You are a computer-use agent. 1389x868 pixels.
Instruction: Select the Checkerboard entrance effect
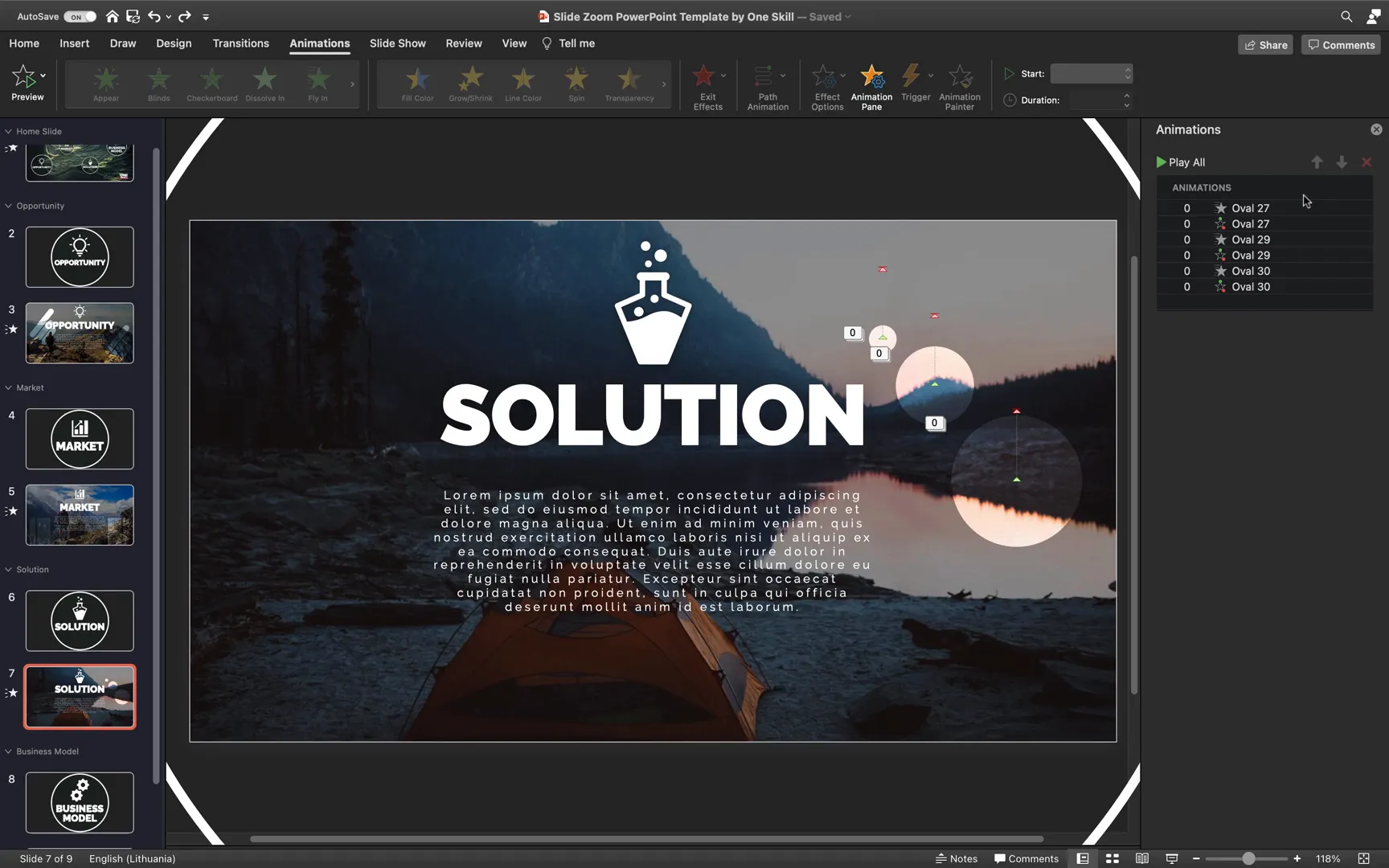(x=212, y=84)
